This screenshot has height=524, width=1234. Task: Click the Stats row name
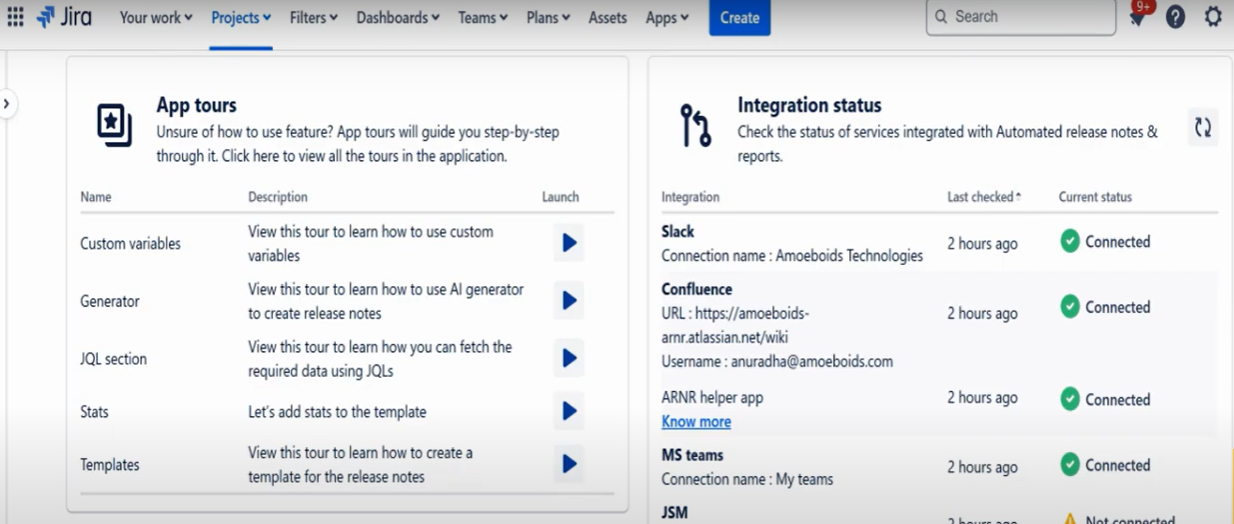tap(94, 412)
